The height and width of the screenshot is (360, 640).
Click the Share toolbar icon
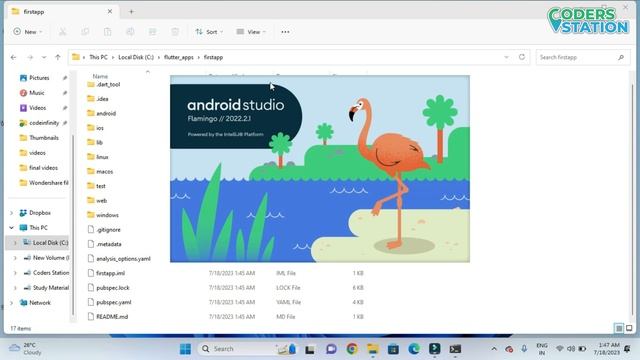[153, 32]
